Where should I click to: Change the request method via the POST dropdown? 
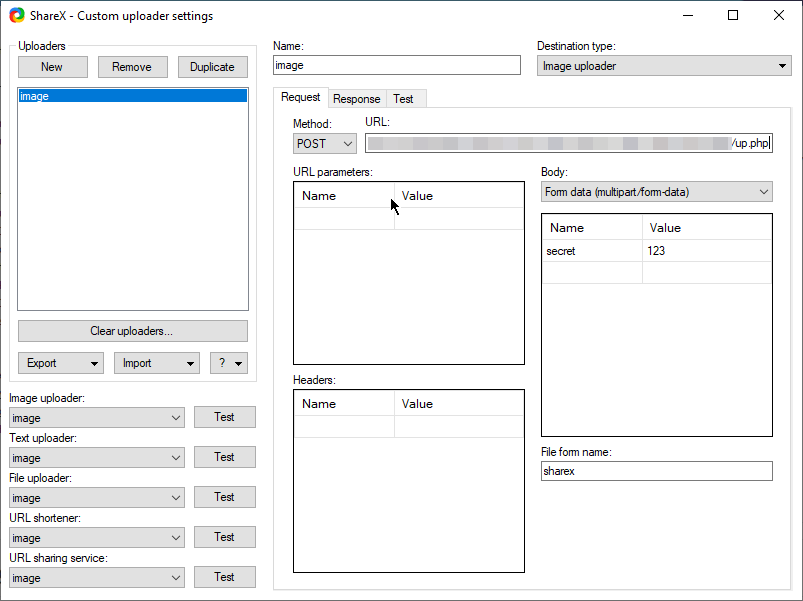324,143
